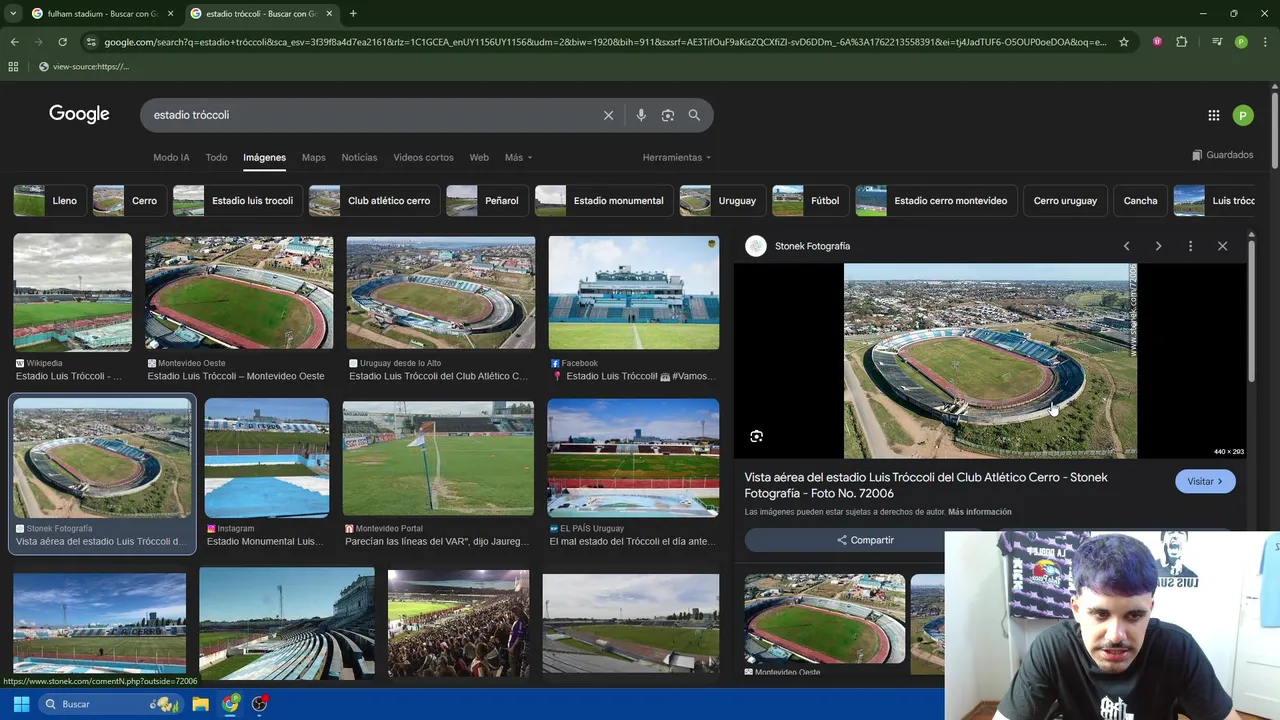Screen dimensions: 1280x720
Task: Open the Google apps grid
Action: point(1214,115)
